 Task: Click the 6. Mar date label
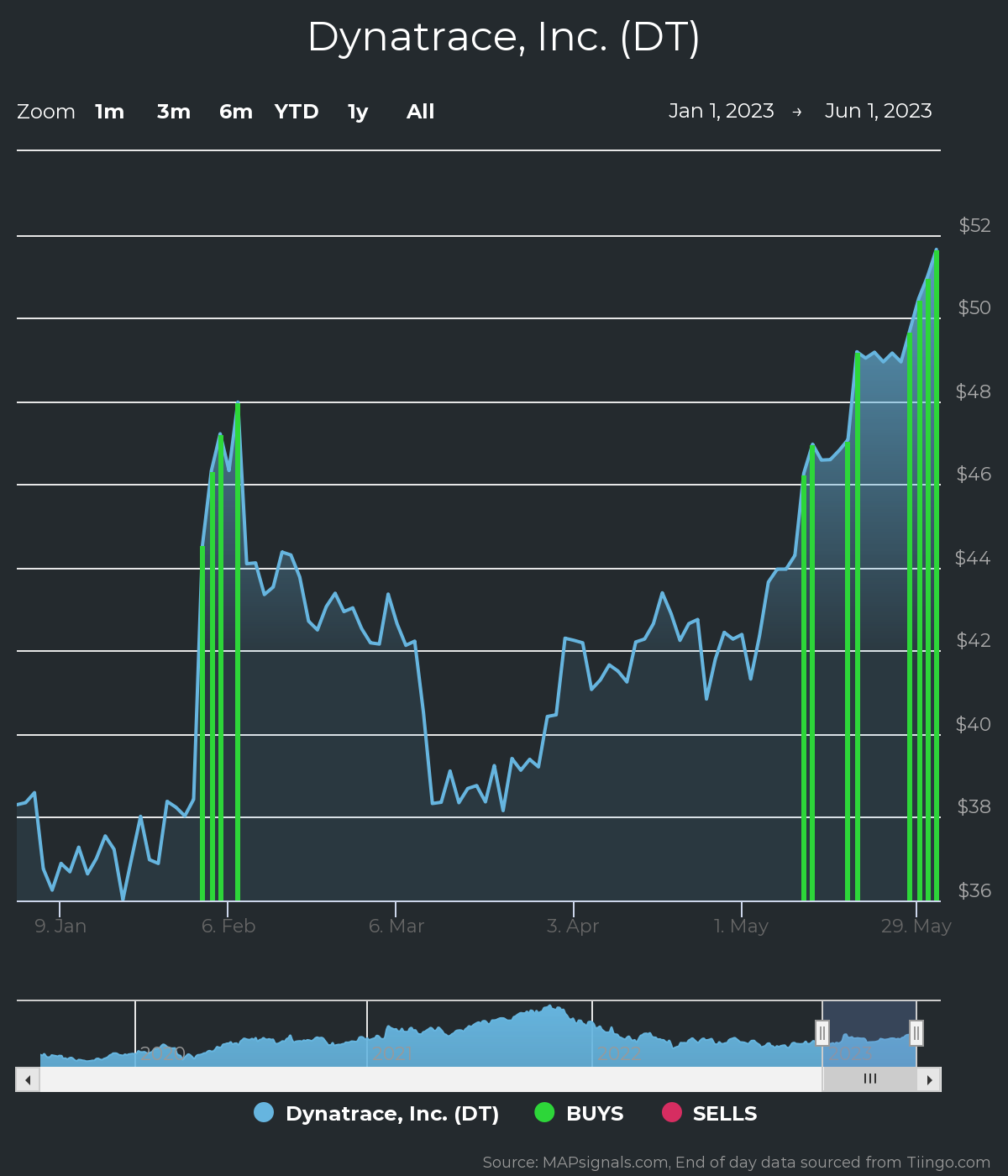[396, 926]
